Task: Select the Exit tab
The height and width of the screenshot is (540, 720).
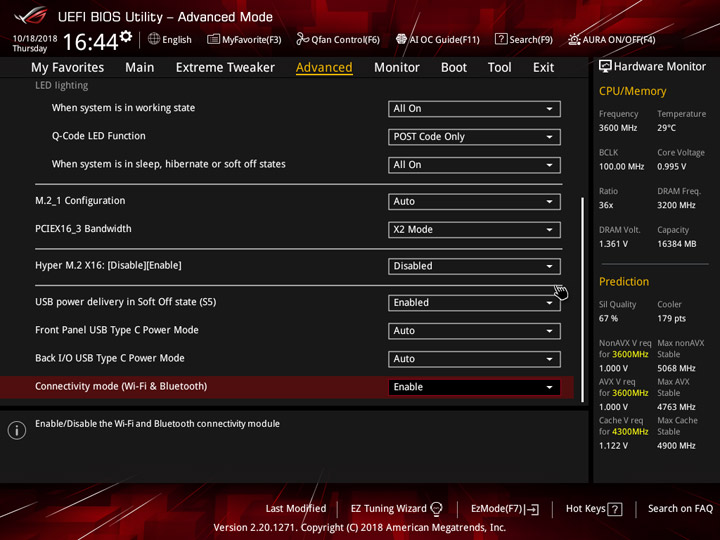Action: pyautogui.click(x=543, y=68)
